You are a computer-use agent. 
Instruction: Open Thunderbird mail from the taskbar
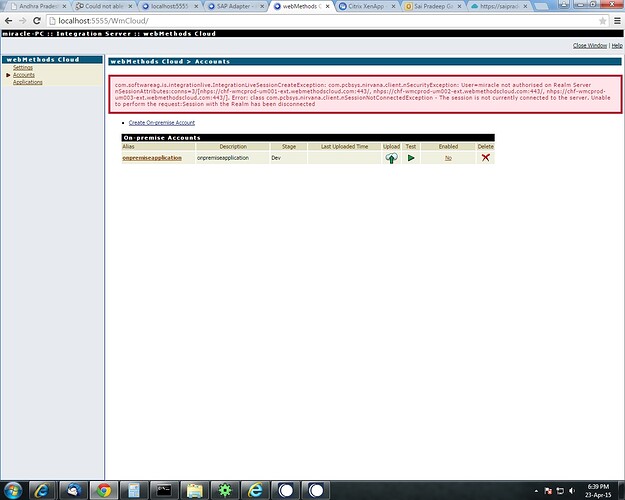tap(73, 490)
